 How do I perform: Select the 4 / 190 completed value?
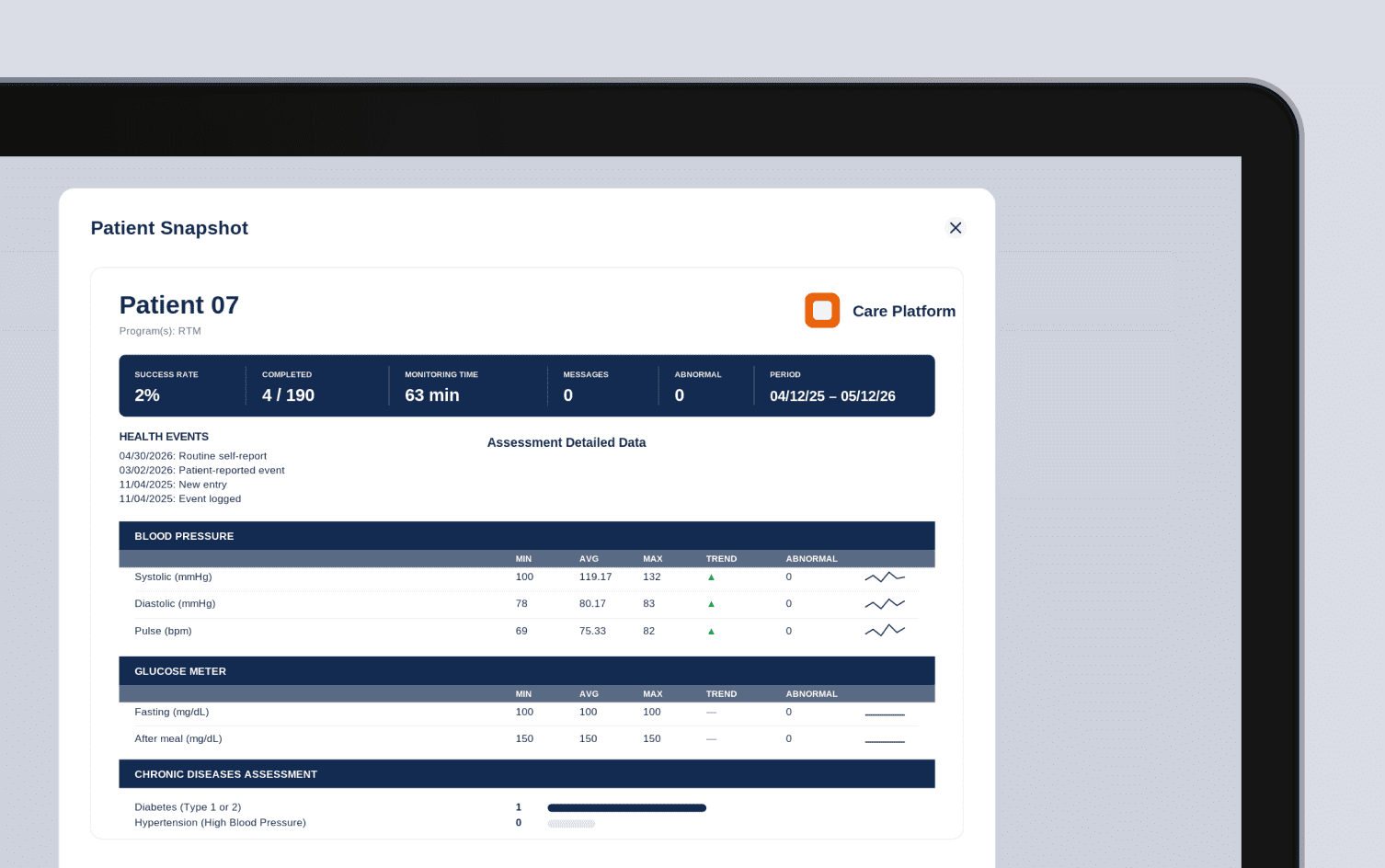pyautogui.click(x=288, y=395)
